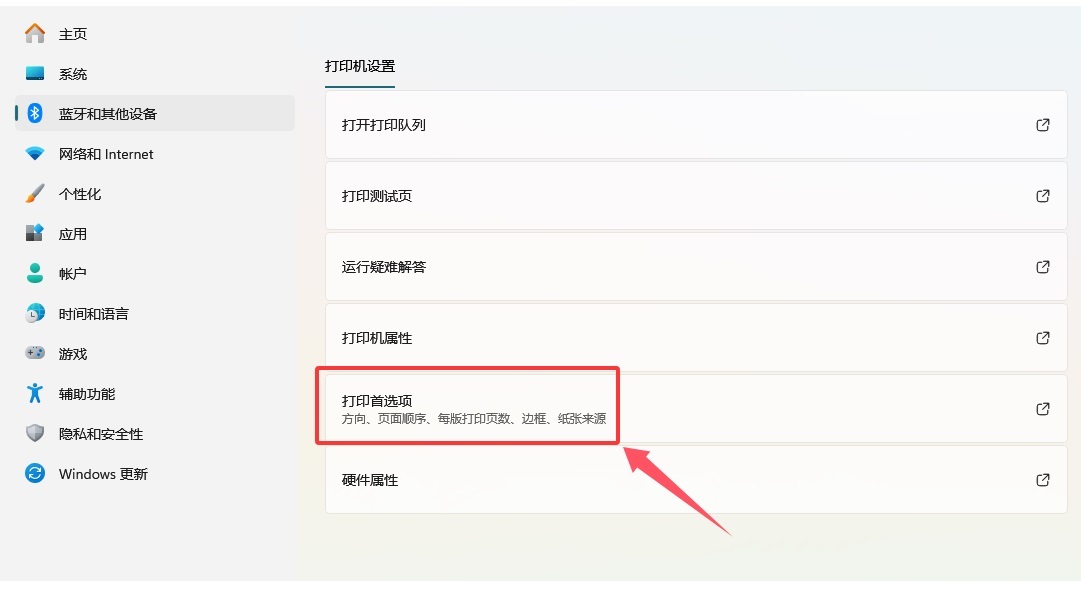Open 帐户 settings category

coord(154,274)
